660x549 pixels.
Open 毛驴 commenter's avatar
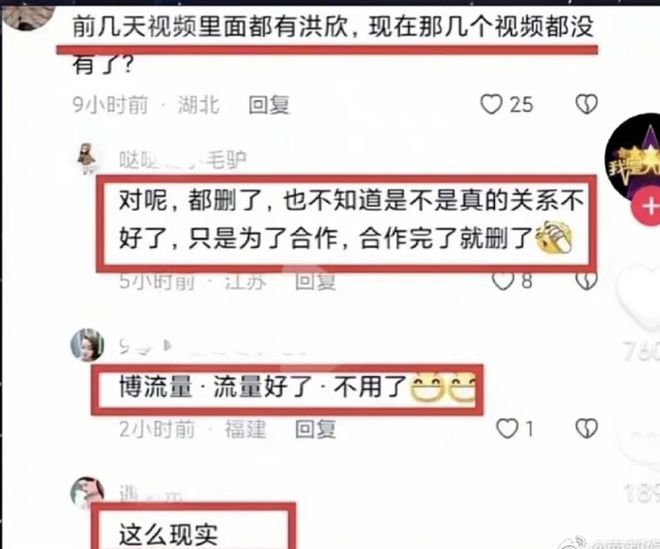87,158
